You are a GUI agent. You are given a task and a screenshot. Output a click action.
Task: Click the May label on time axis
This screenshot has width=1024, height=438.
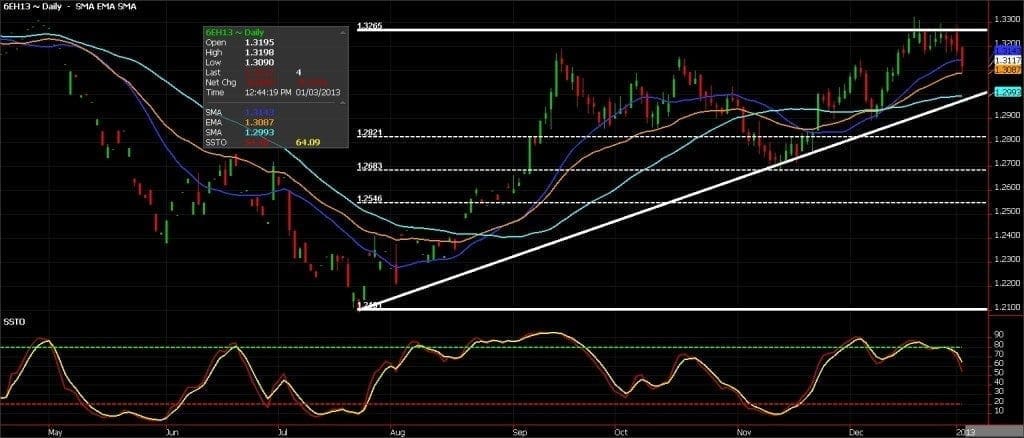point(55,431)
